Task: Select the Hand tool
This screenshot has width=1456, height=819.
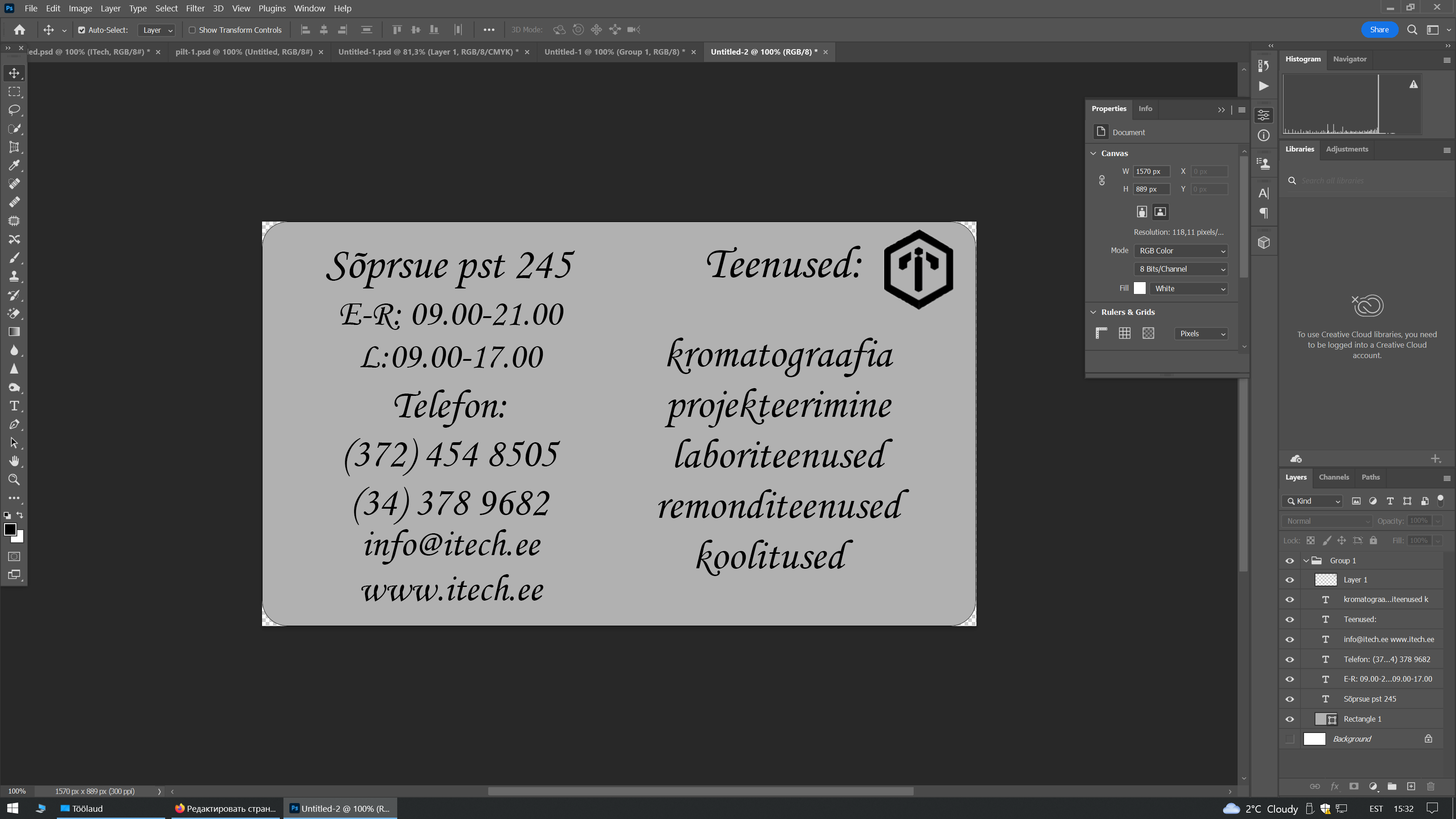Action: click(x=14, y=461)
